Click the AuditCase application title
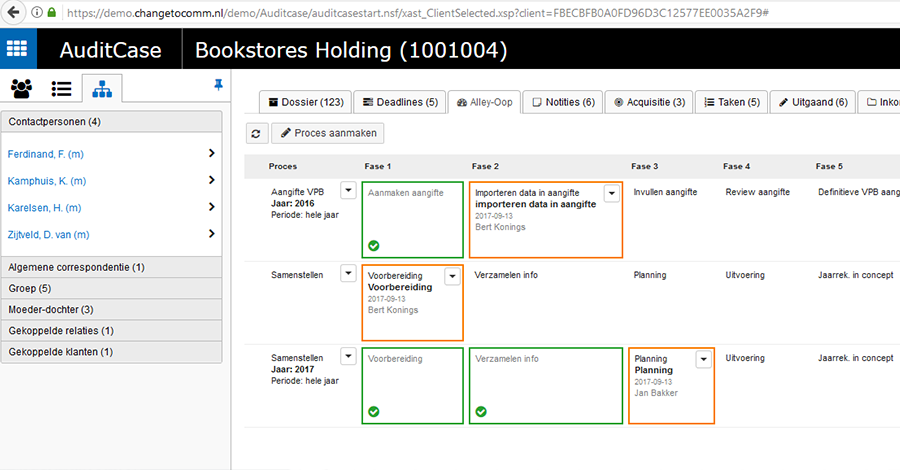 pos(110,50)
